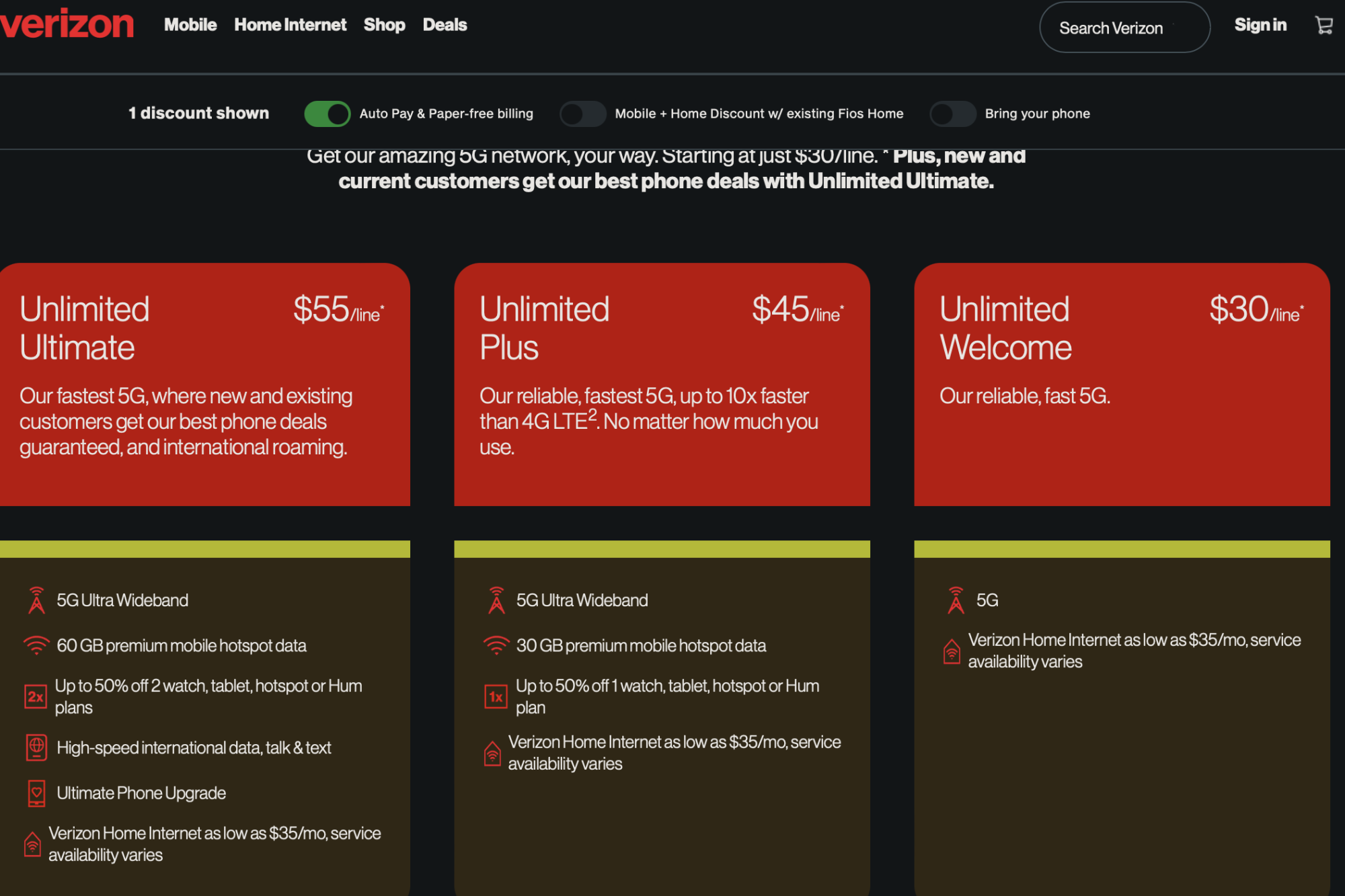The image size is (1345, 896).
Task: Open the Home Internet menu
Action: [291, 25]
